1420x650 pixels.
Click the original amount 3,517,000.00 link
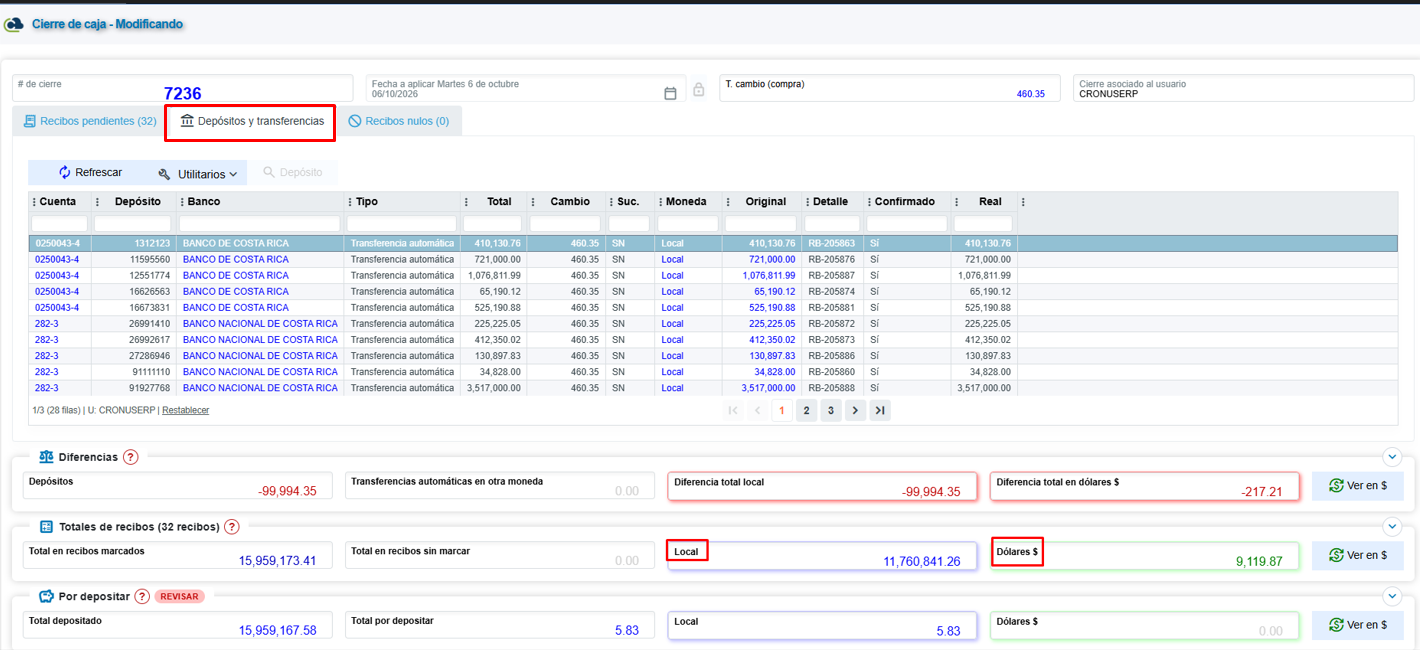768,388
